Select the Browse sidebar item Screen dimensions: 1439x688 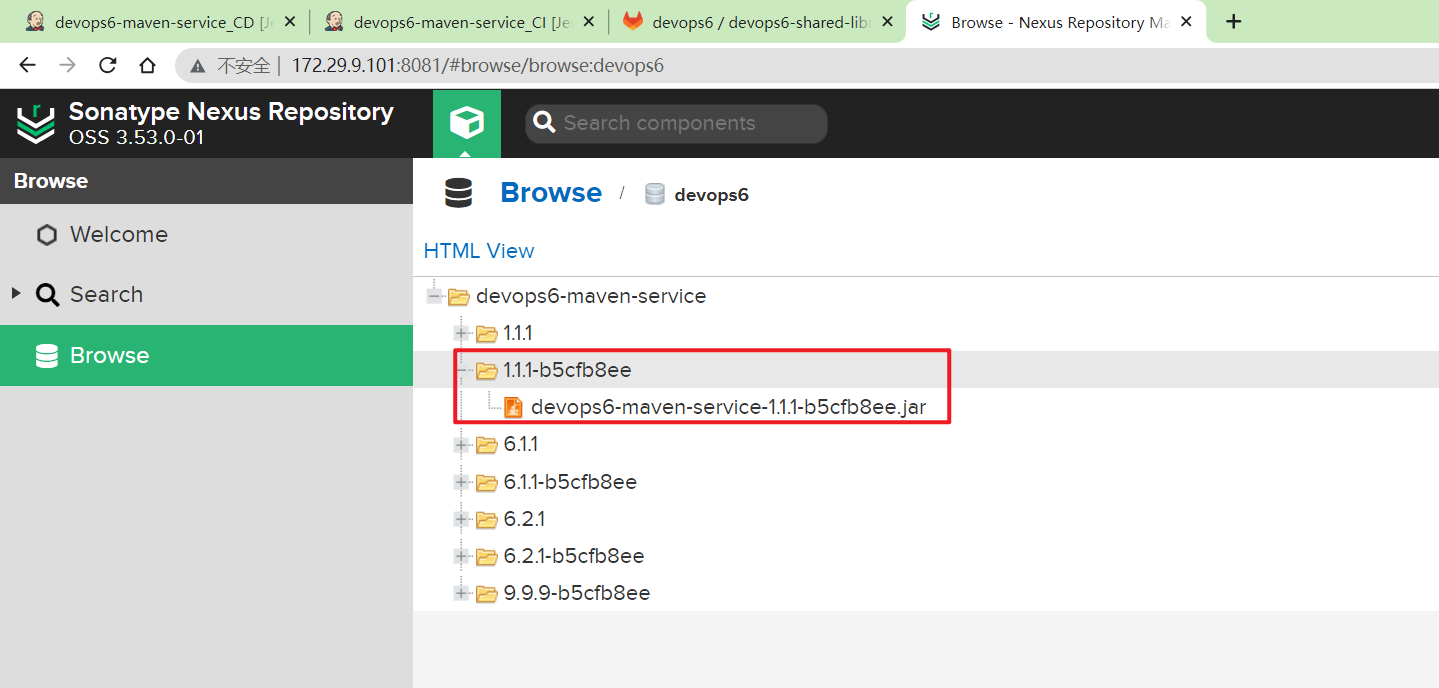[x=206, y=356]
